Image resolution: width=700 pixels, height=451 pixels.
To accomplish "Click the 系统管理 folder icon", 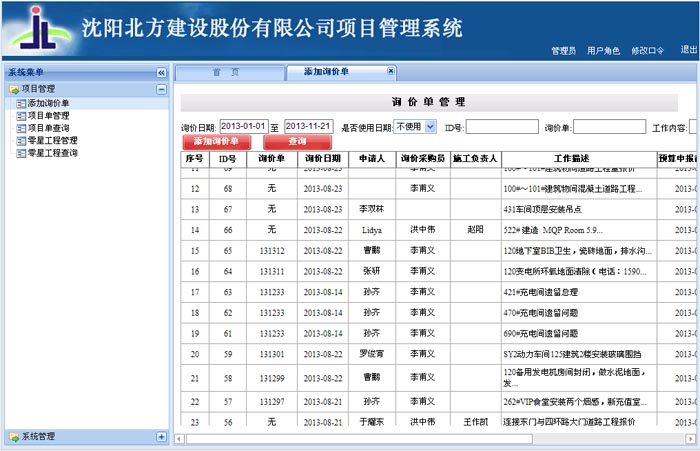I will click(x=14, y=437).
